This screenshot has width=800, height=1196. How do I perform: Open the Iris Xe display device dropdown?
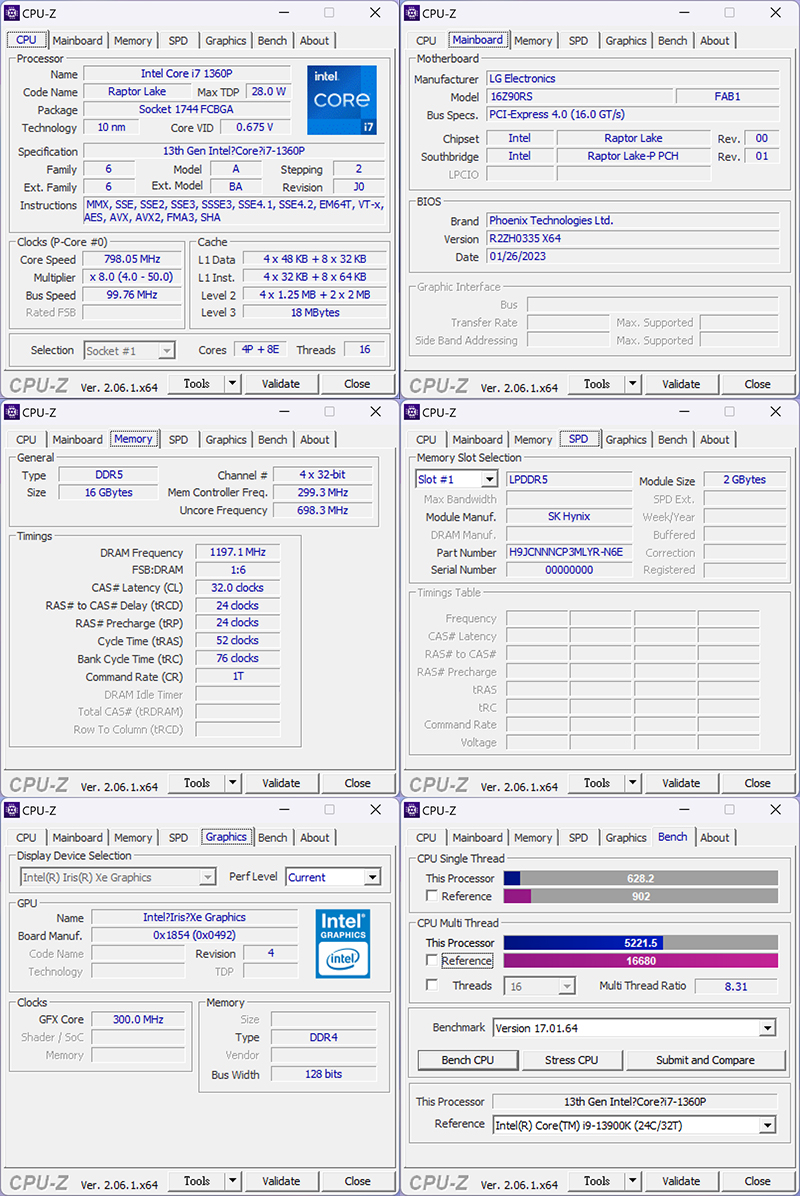click(x=207, y=877)
